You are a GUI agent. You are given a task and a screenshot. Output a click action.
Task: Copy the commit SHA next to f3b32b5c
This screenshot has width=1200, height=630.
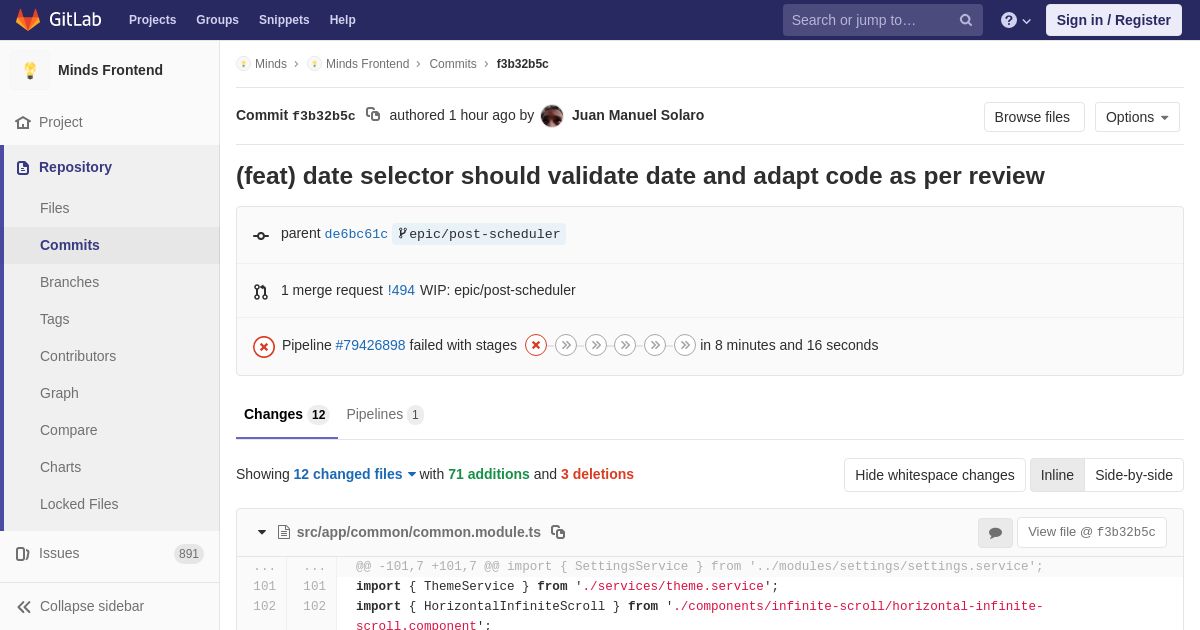[373, 115]
